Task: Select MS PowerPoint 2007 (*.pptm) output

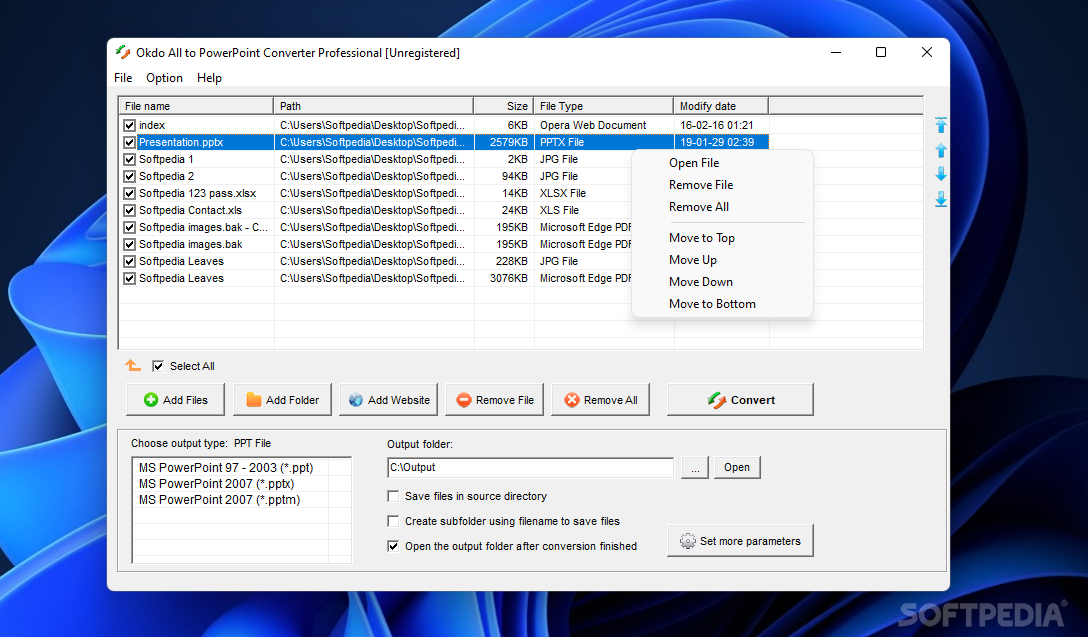Action: click(219, 500)
